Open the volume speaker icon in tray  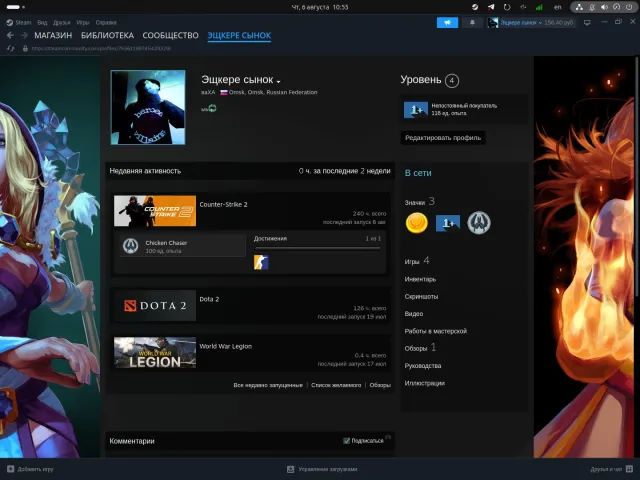point(604,7)
